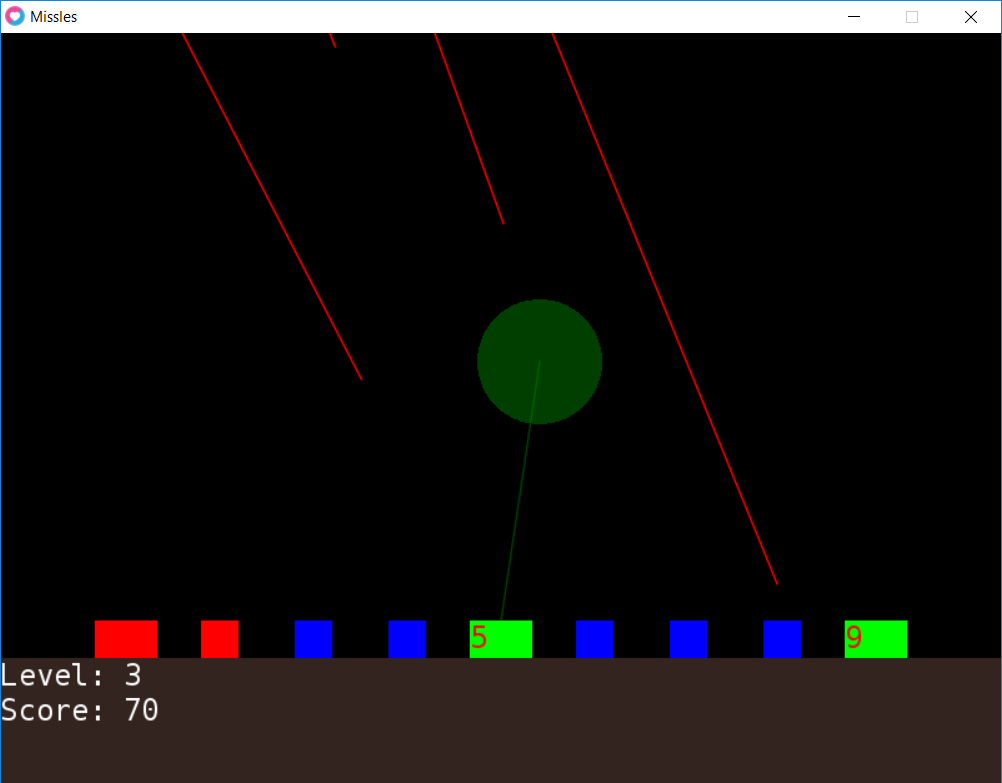1002x783 pixels.
Task: Click the "Level: 3" text
Action: (71, 675)
